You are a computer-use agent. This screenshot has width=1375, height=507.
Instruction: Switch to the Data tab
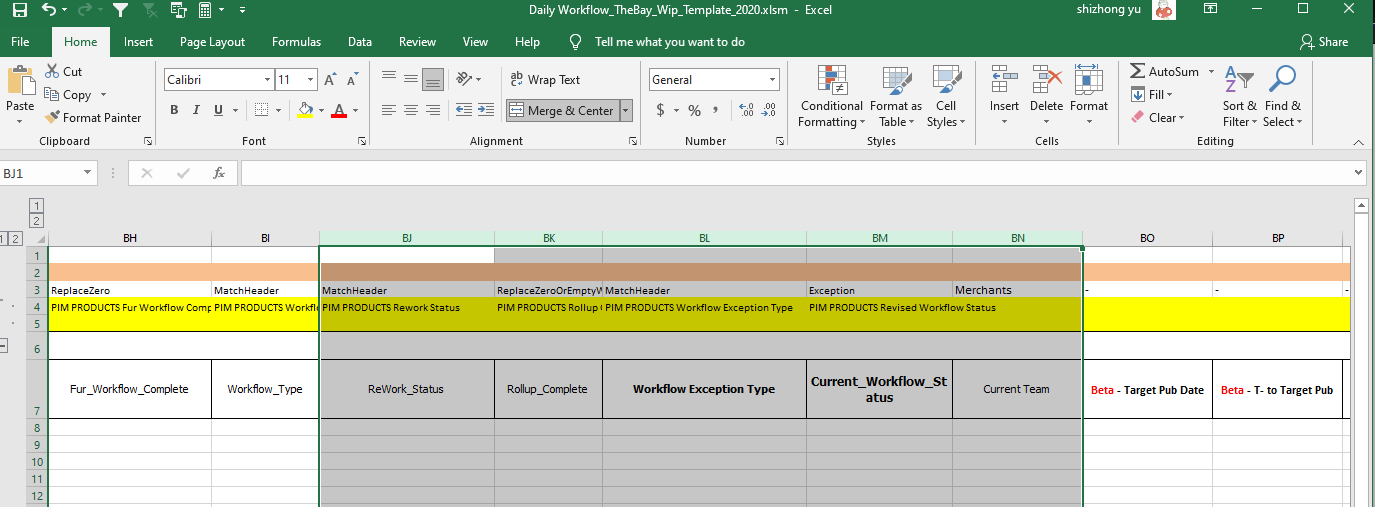[x=360, y=42]
